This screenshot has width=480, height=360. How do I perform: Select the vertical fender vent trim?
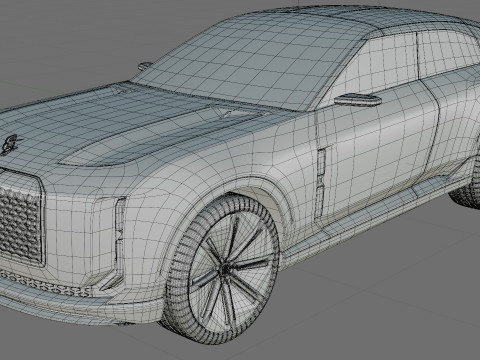[x=320, y=182]
